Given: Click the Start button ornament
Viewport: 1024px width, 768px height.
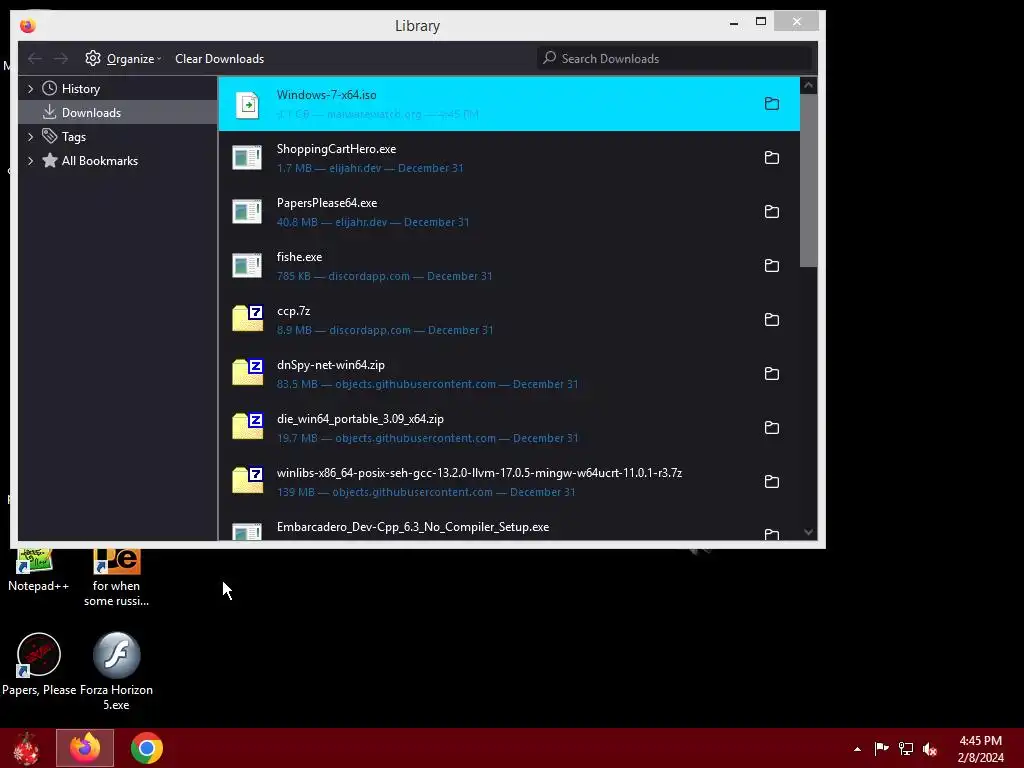Looking at the screenshot, I should point(26,748).
